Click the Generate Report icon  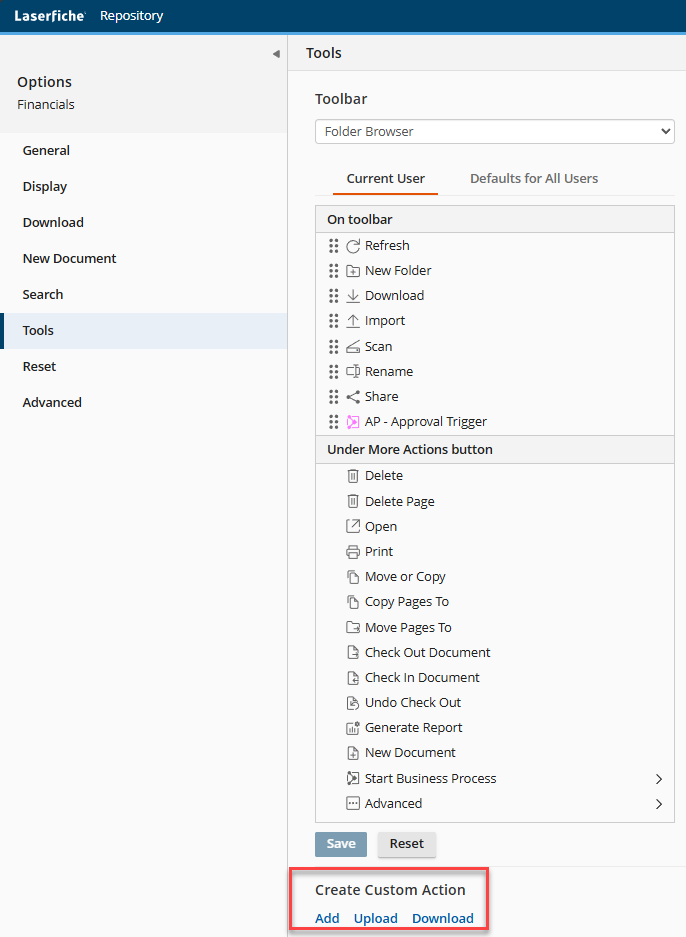click(352, 728)
